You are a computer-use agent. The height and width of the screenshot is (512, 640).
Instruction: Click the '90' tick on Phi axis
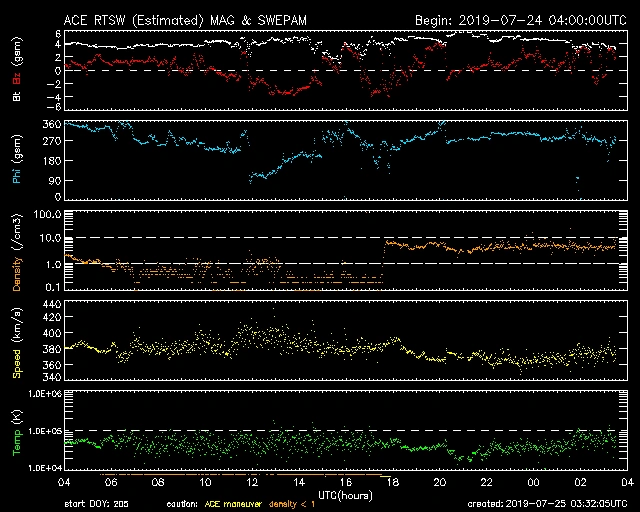tap(55, 180)
